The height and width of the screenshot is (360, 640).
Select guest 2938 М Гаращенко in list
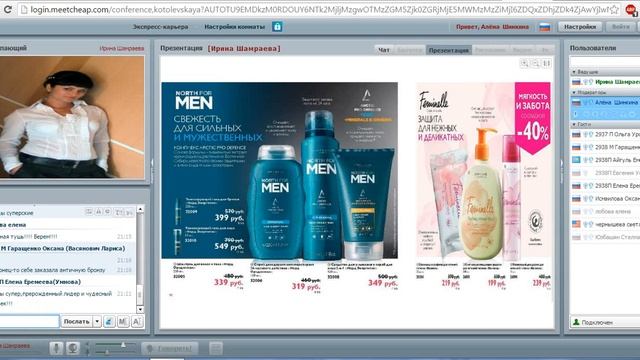[x=605, y=147]
